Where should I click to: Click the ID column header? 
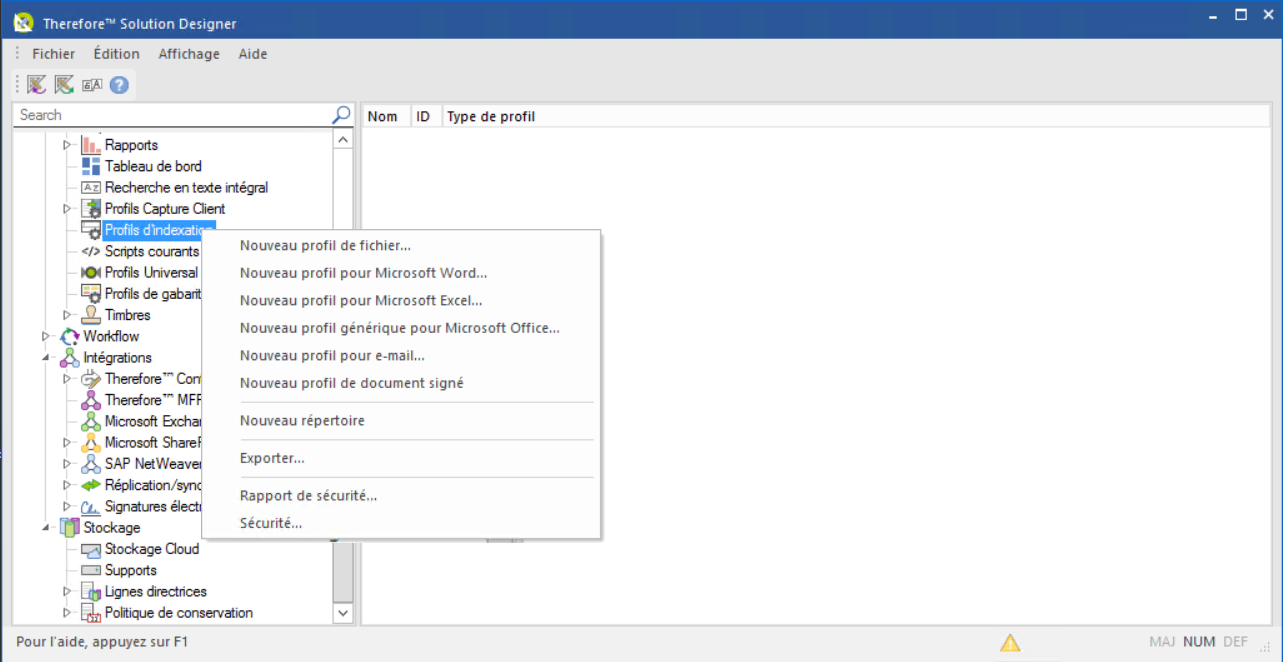click(424, 117)
